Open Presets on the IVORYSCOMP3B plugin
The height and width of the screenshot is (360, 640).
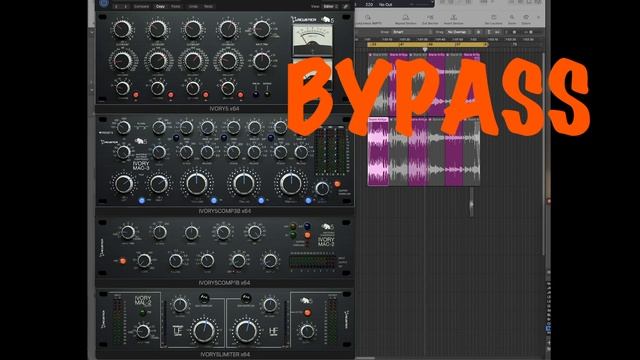click(106, 133)
